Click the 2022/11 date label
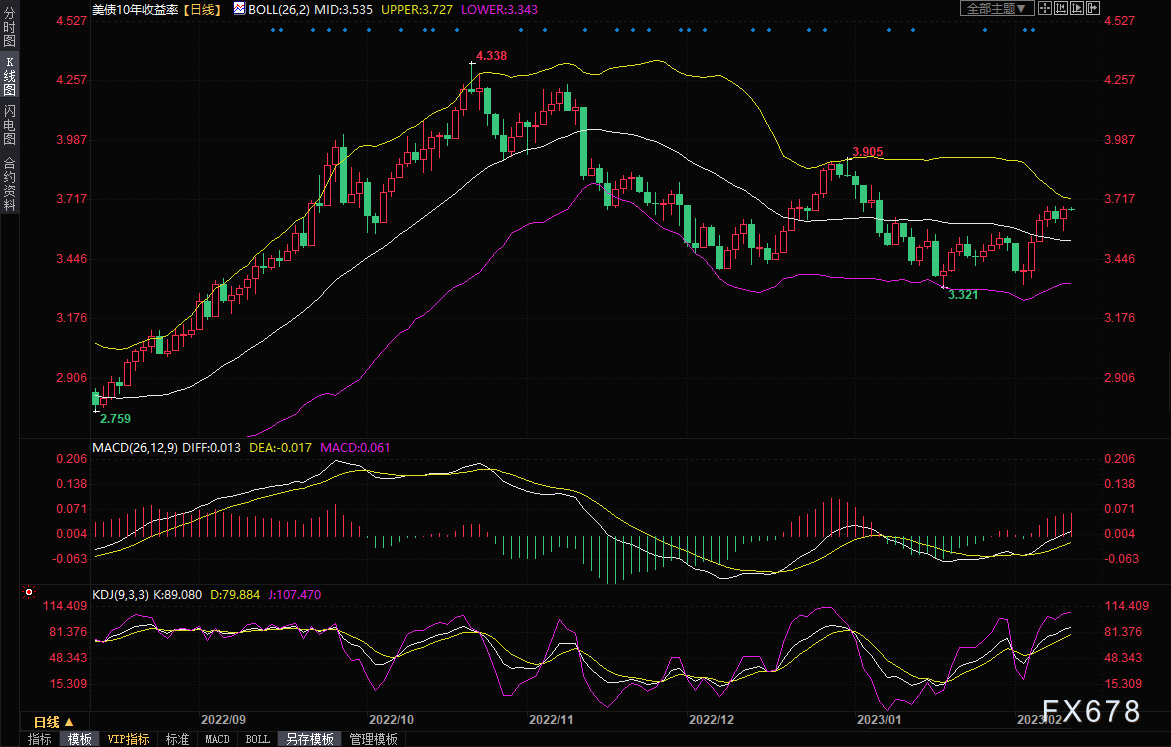 click(551, 719)
